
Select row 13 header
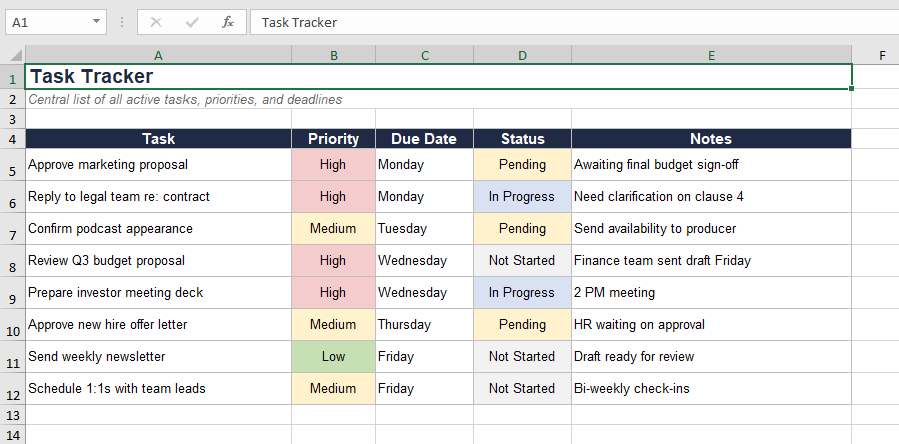pyautogui.click(x=15, y=415)
